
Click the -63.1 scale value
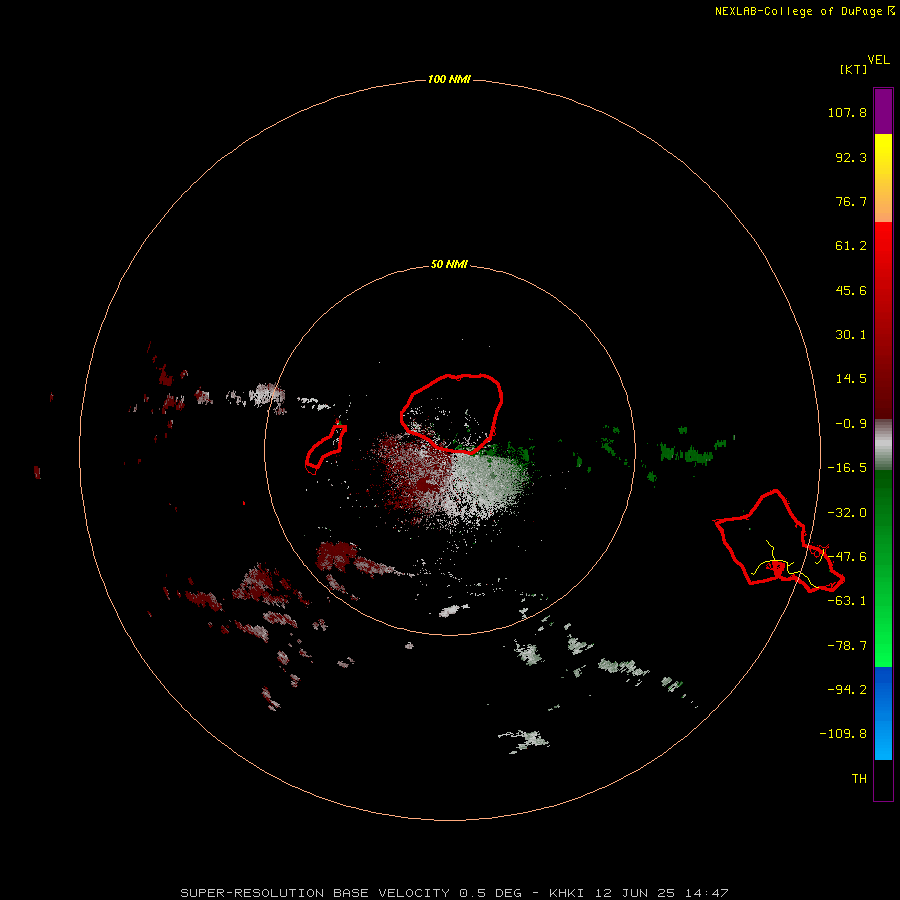(x=847, y=601)
